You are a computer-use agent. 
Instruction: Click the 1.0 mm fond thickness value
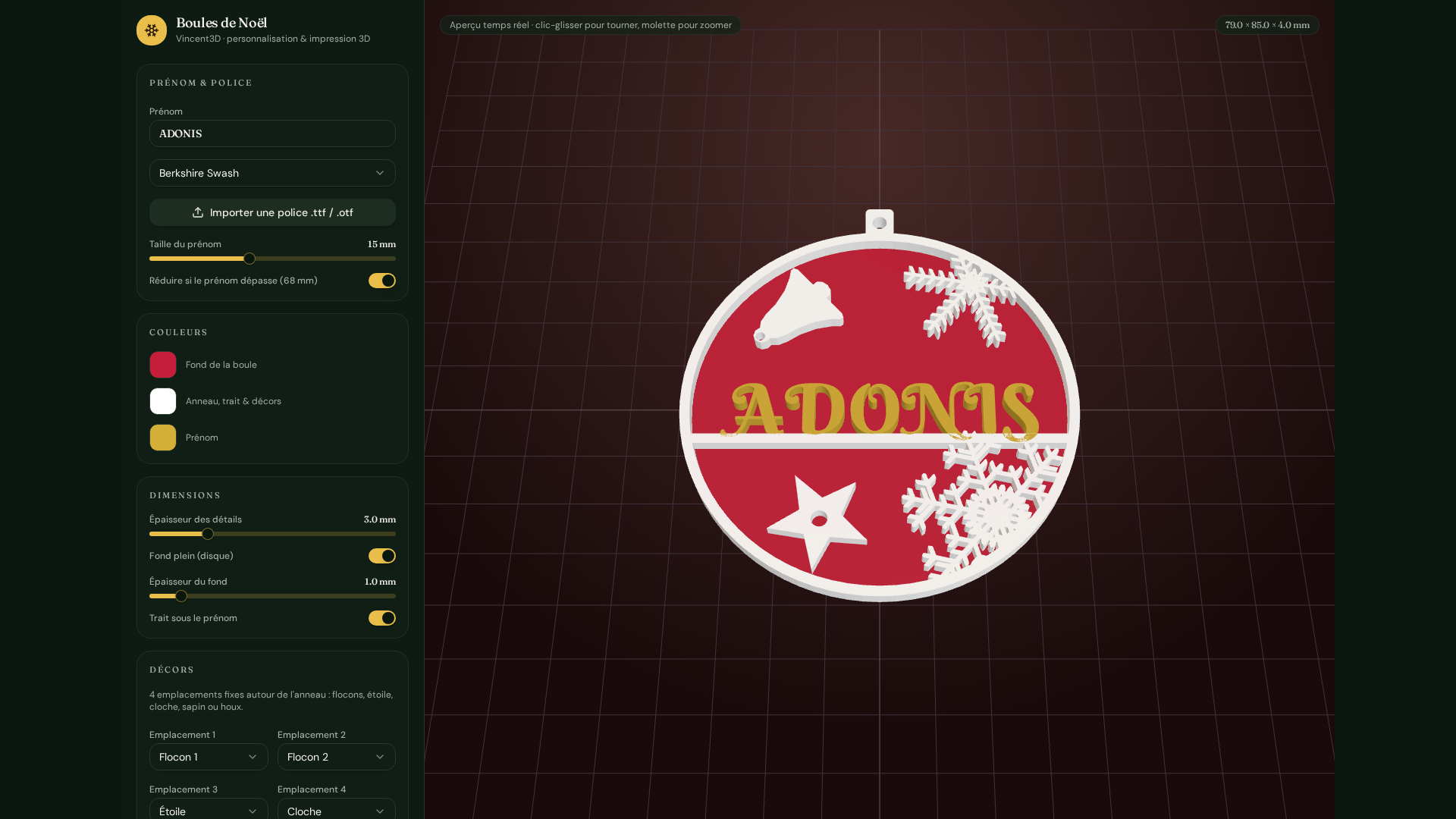[380, 582]
